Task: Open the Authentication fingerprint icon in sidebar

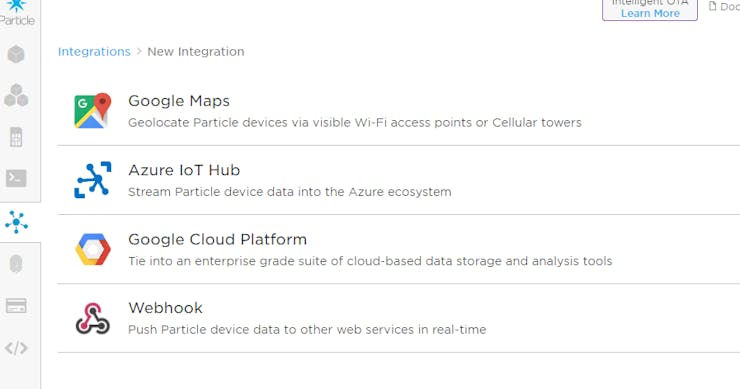Action: tap(16, 264)
